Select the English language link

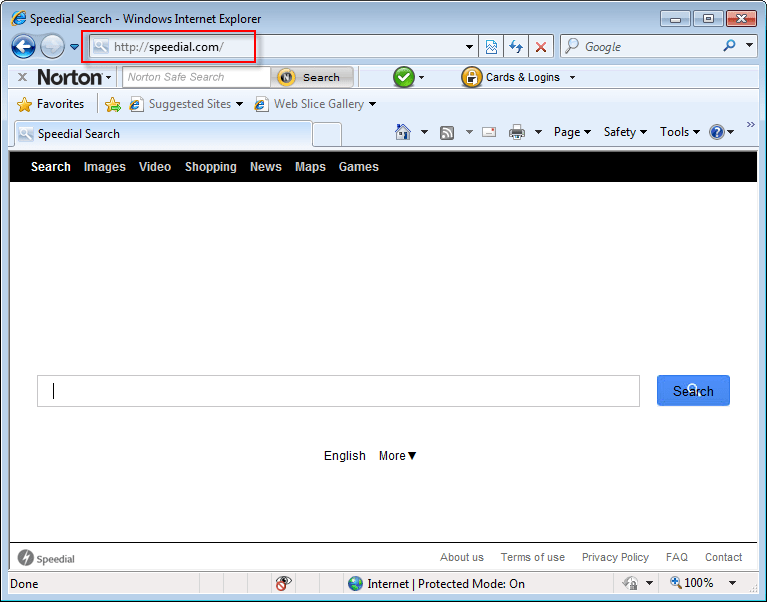(x=345, y=456)
